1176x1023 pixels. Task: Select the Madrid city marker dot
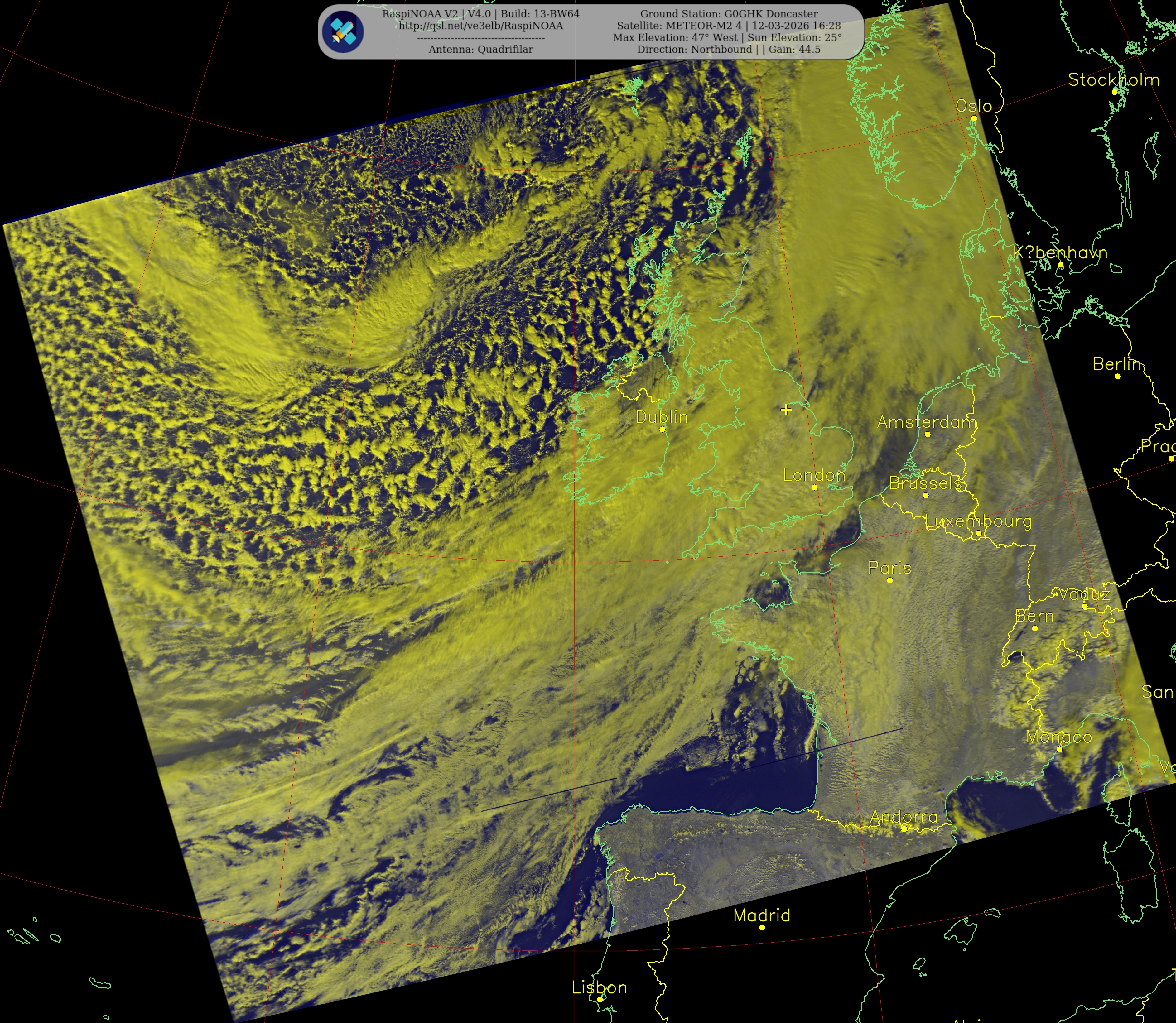(762, 928)
